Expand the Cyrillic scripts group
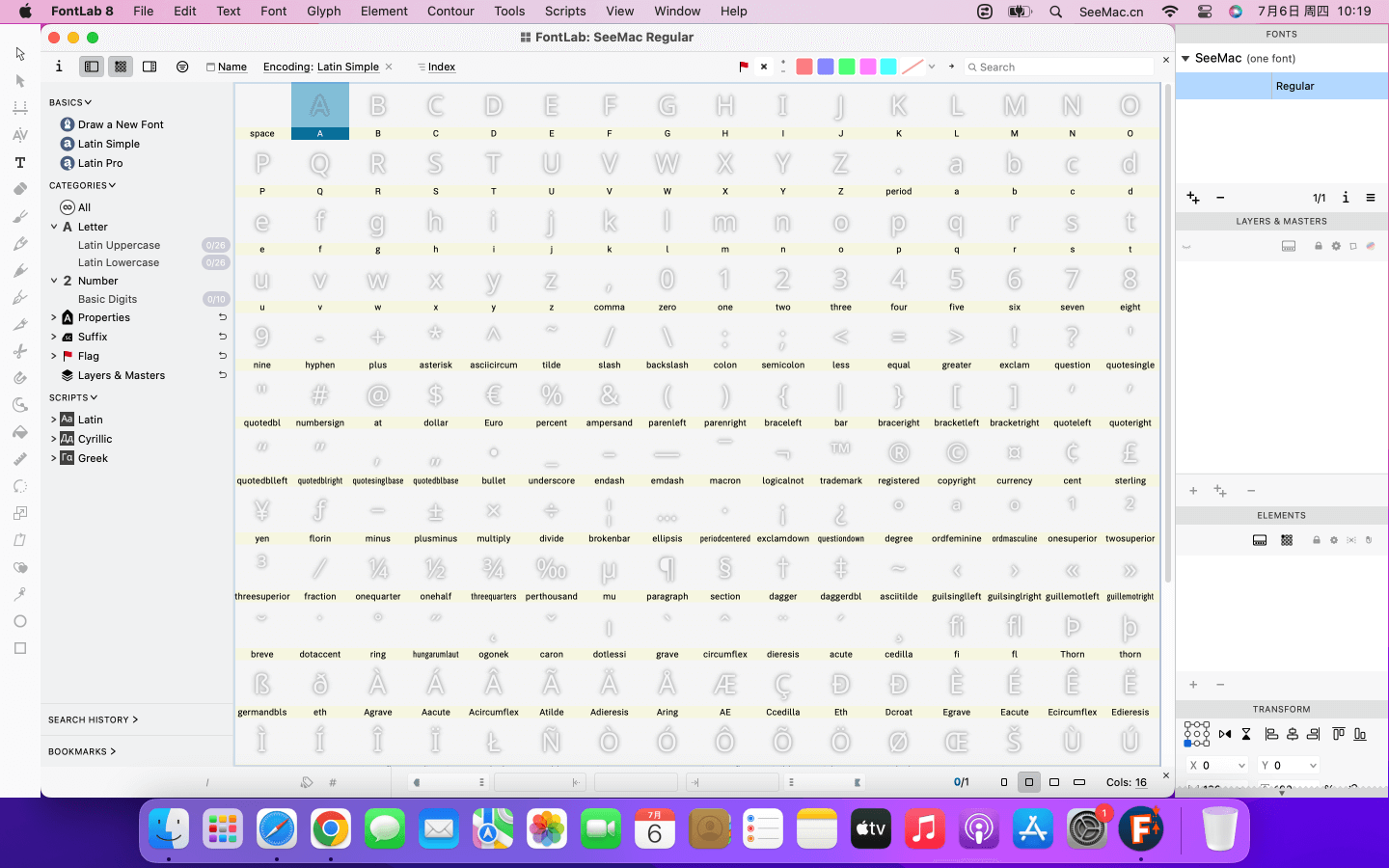The image size is (1389, 868). pyautogui.click(x=54, y=439)
